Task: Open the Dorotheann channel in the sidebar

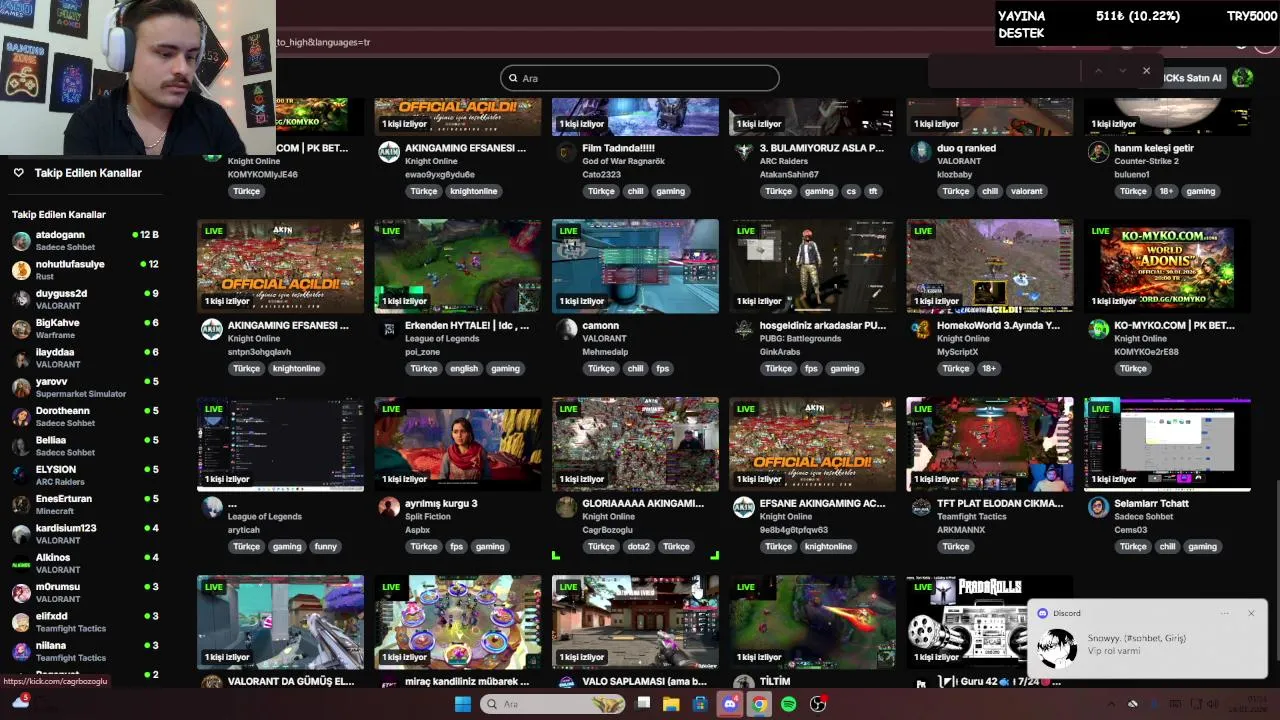Action: point(85,416)
